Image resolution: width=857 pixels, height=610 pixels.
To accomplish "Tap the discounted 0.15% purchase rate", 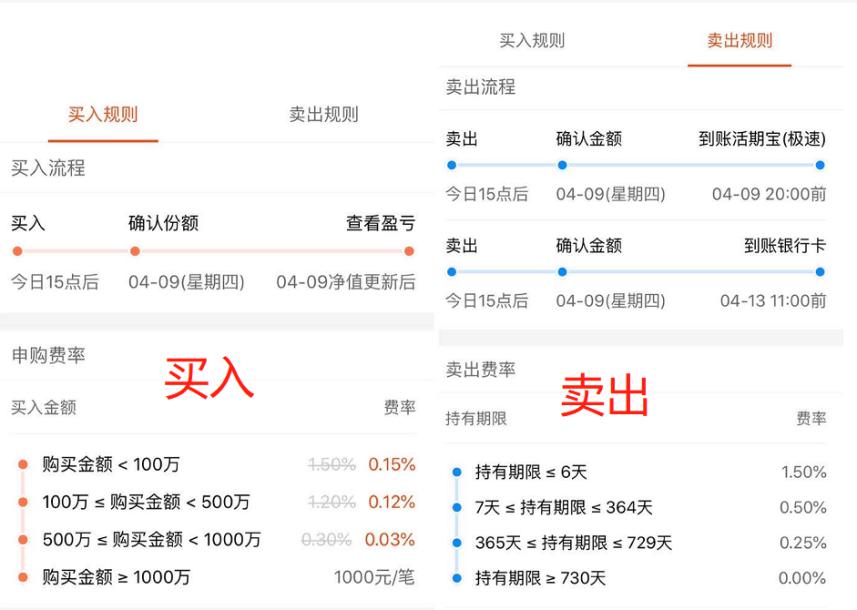I will pyautogui.click(x=391, y=464).
